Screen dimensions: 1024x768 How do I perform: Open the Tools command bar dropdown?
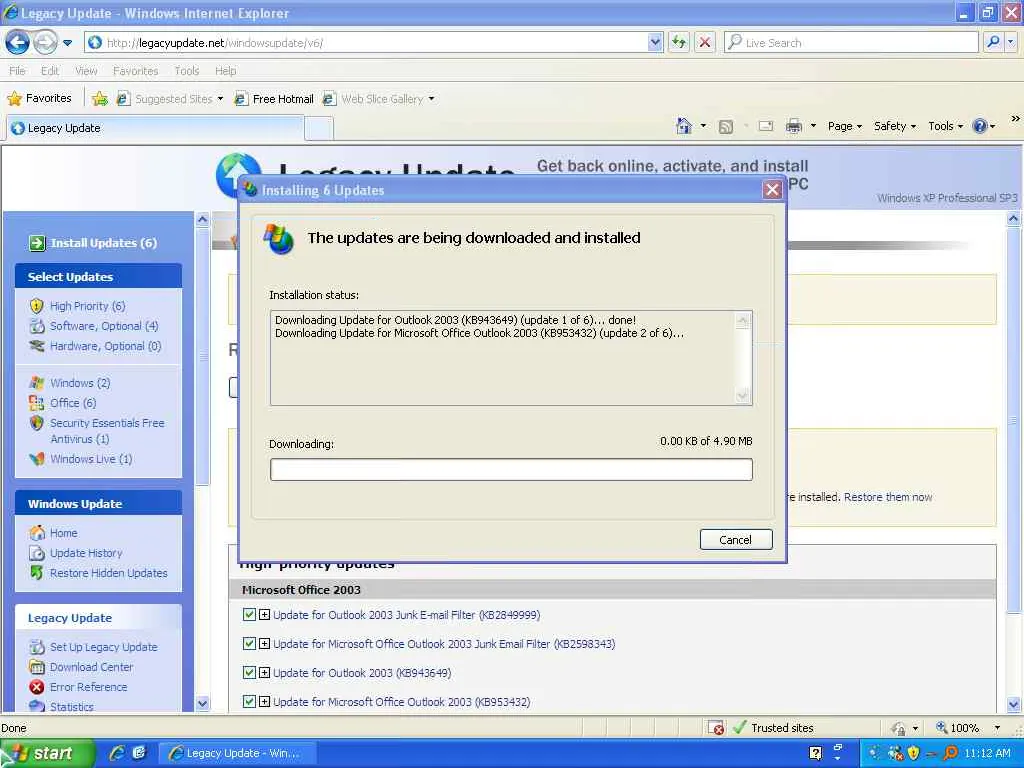pos(946,126)
